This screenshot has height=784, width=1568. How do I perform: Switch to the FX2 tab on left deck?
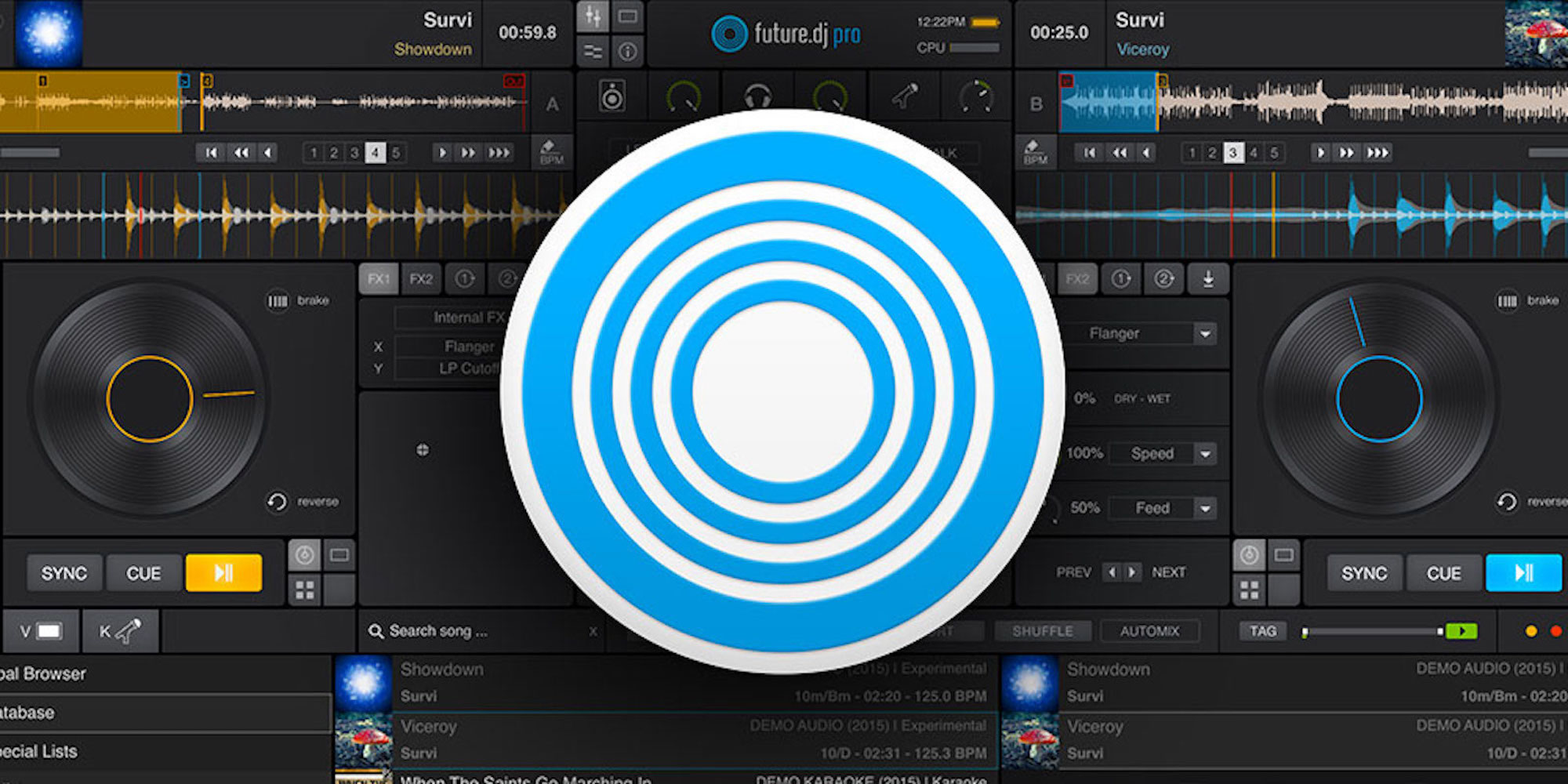421,279
